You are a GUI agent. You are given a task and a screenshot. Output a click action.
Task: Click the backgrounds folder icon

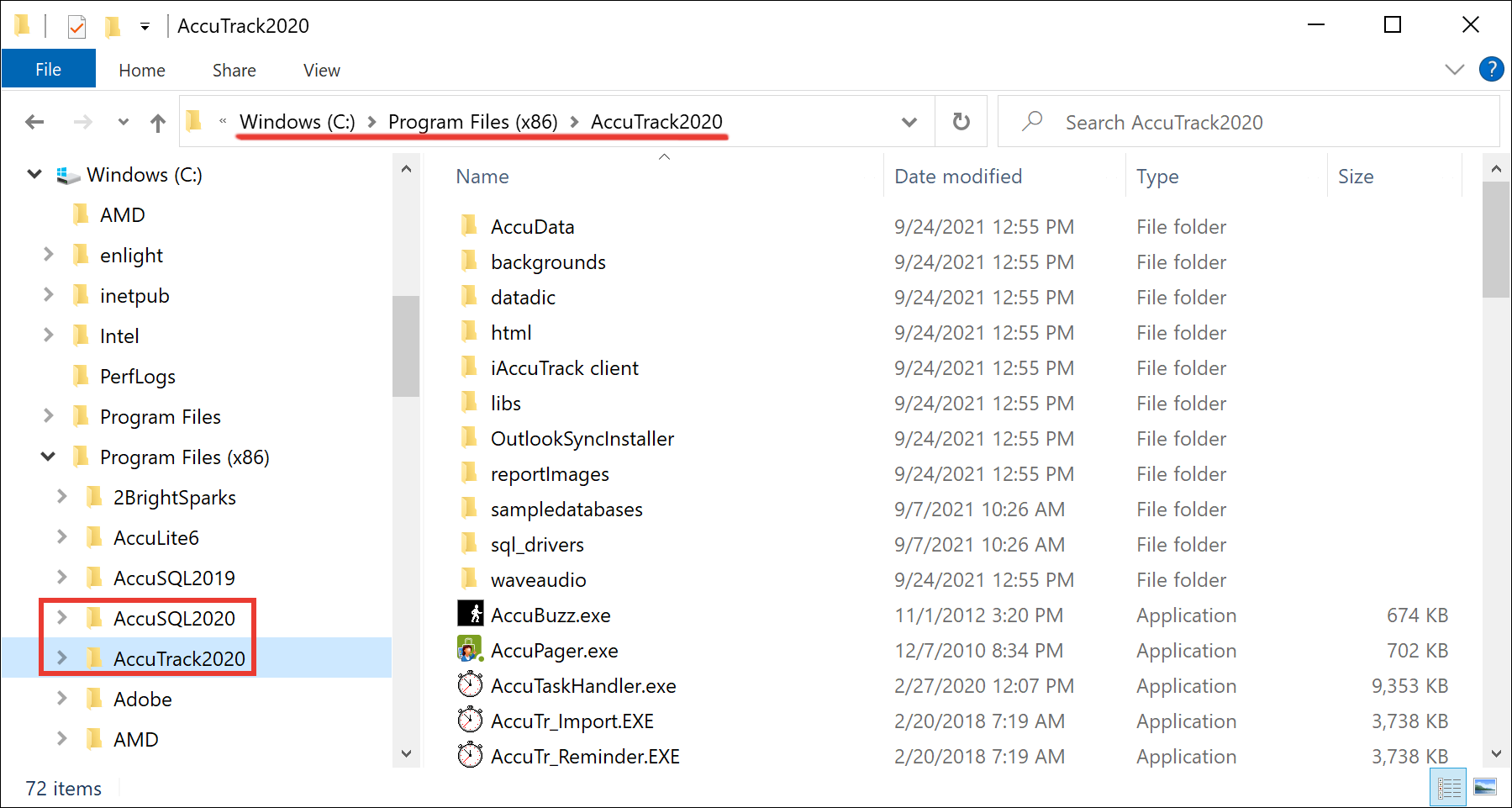click(470, 261)
